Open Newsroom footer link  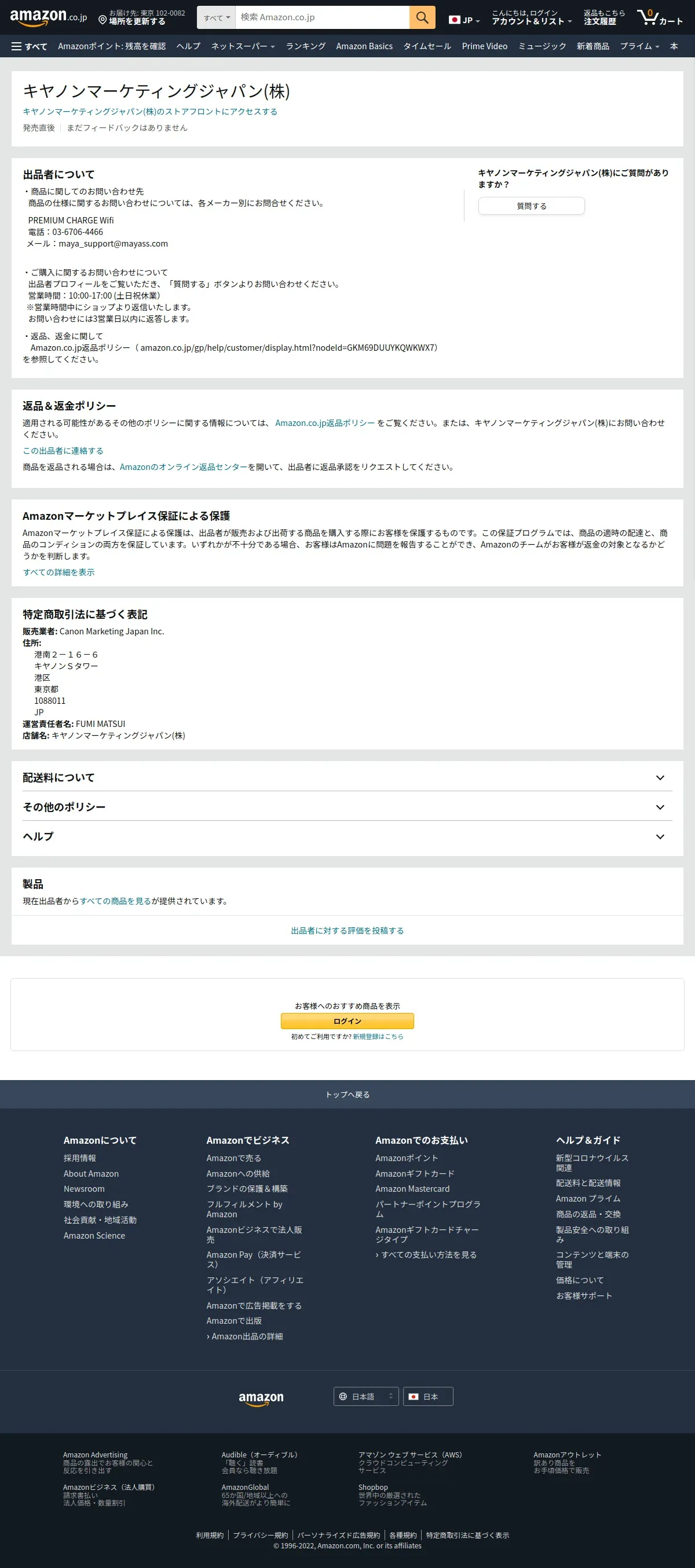(x=84, y=1188)
